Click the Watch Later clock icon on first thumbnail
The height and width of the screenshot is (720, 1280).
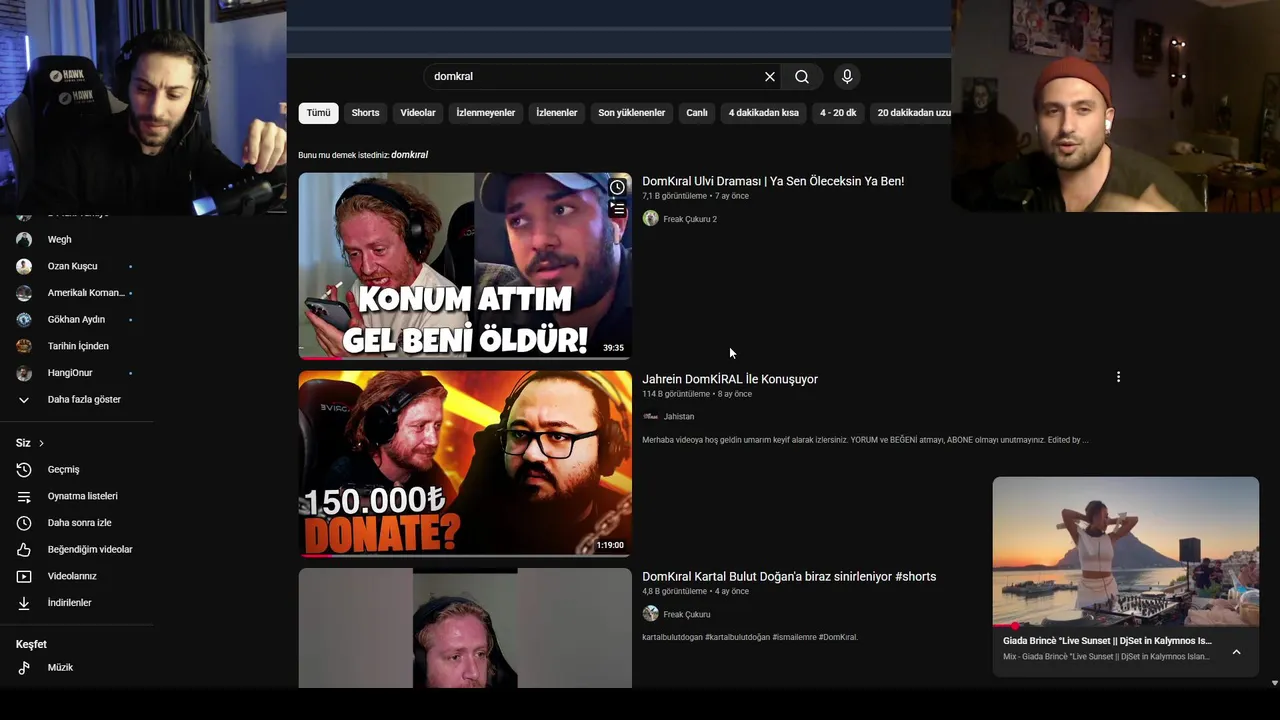tap(617, 187)
